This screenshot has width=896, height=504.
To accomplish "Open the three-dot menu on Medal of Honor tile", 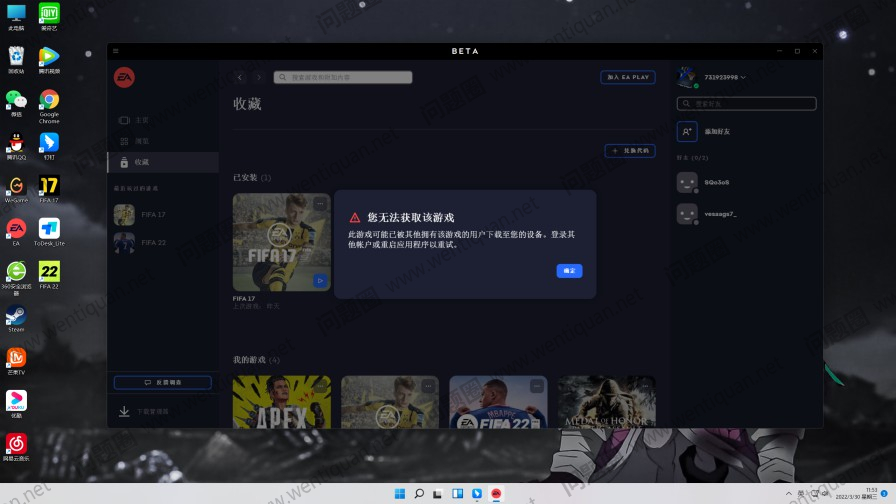I will click(x=644, y=385).
